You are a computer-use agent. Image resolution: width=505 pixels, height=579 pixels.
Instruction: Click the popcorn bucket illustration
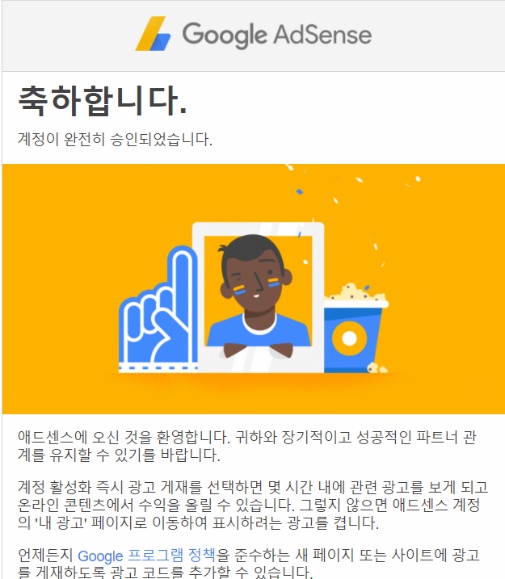click(x=355, y=329)
